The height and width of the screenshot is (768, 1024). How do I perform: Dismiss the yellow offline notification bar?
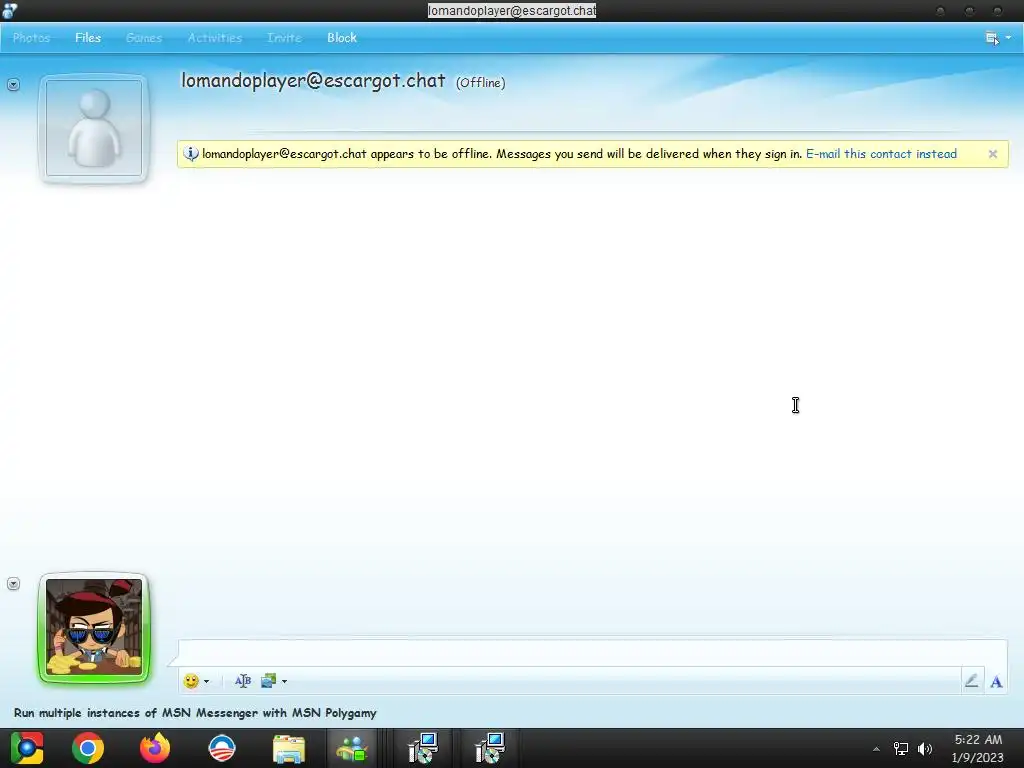(993, 154)
